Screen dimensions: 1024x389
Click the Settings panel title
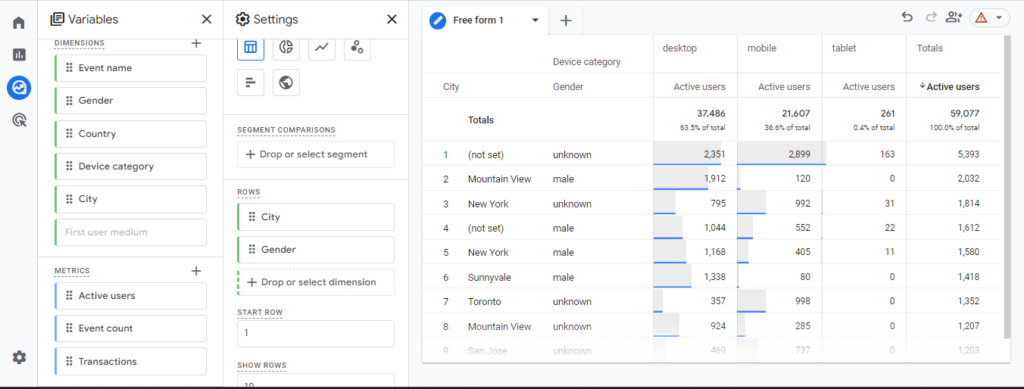click(276, 20)
